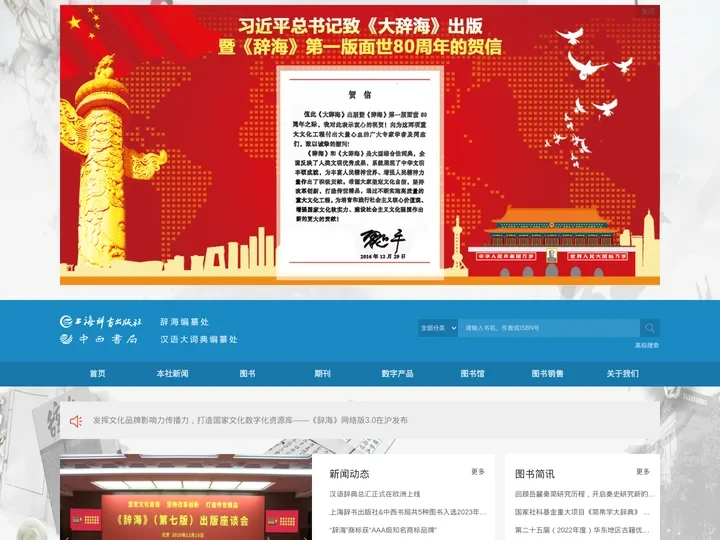
Task: Click the 图书简讯 section heading
Action: 534,474
